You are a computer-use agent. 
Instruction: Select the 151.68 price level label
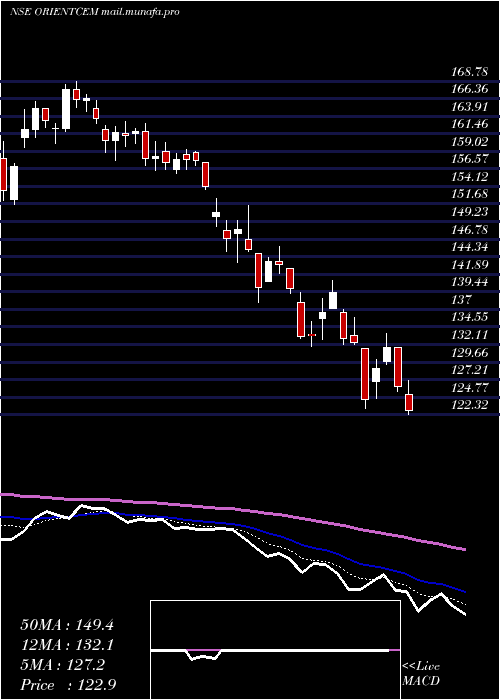coord(469,194)
